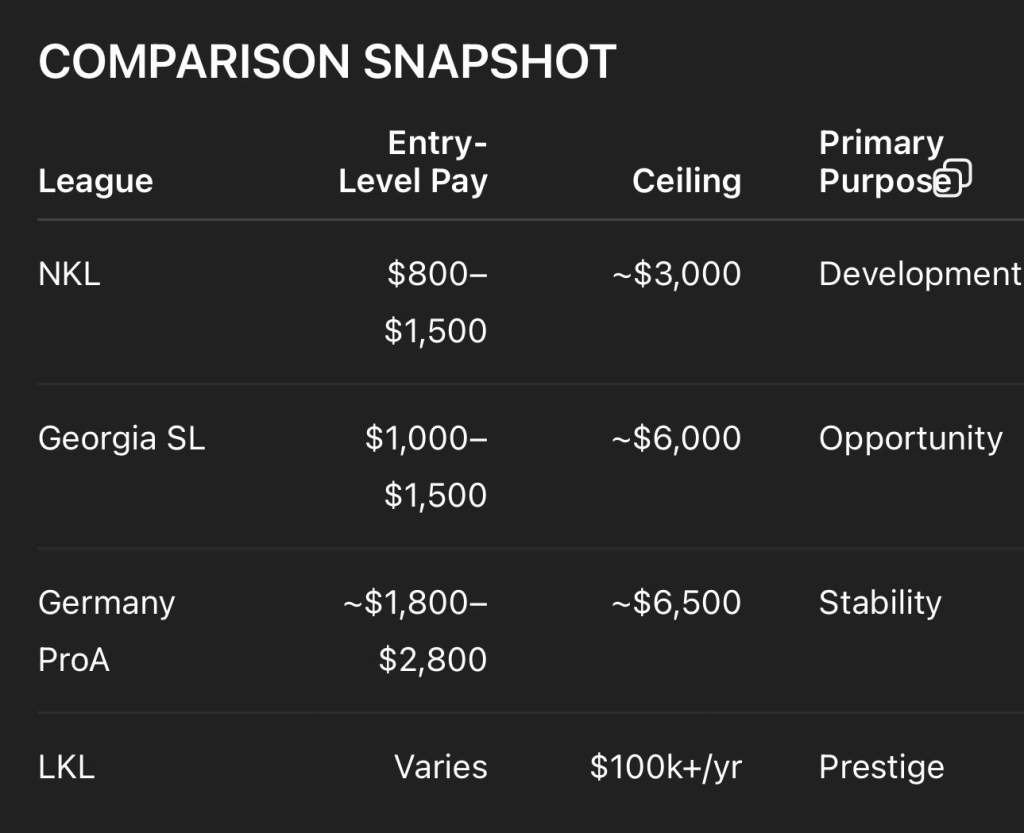The image size is (1024, 833).
Task: Click the Comparison Snapshot heading
Action: [x=326, y=62]
